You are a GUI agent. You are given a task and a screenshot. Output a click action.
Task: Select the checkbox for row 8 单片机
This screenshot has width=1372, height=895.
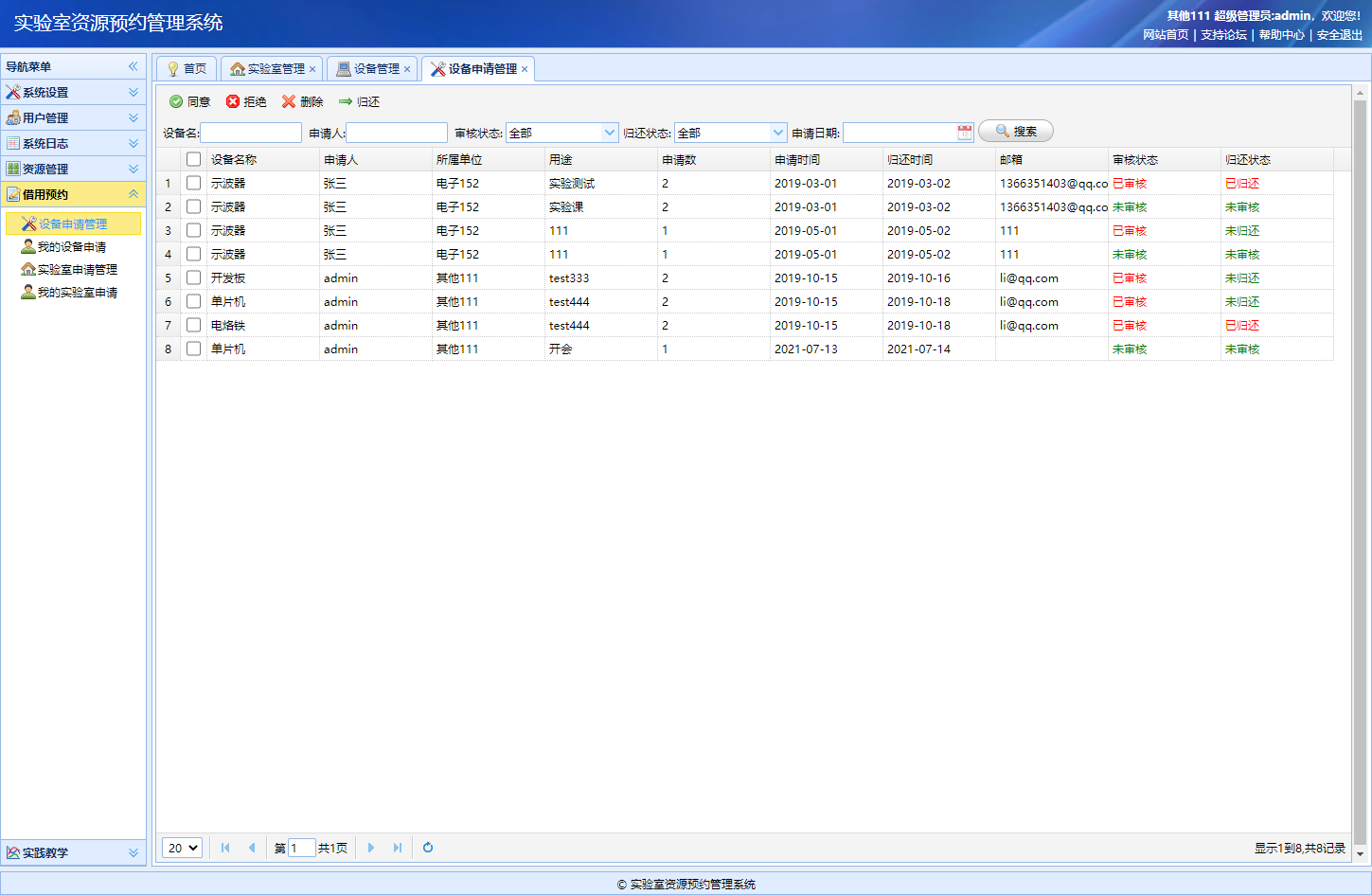pyautogui.click(x=193, y=349)
